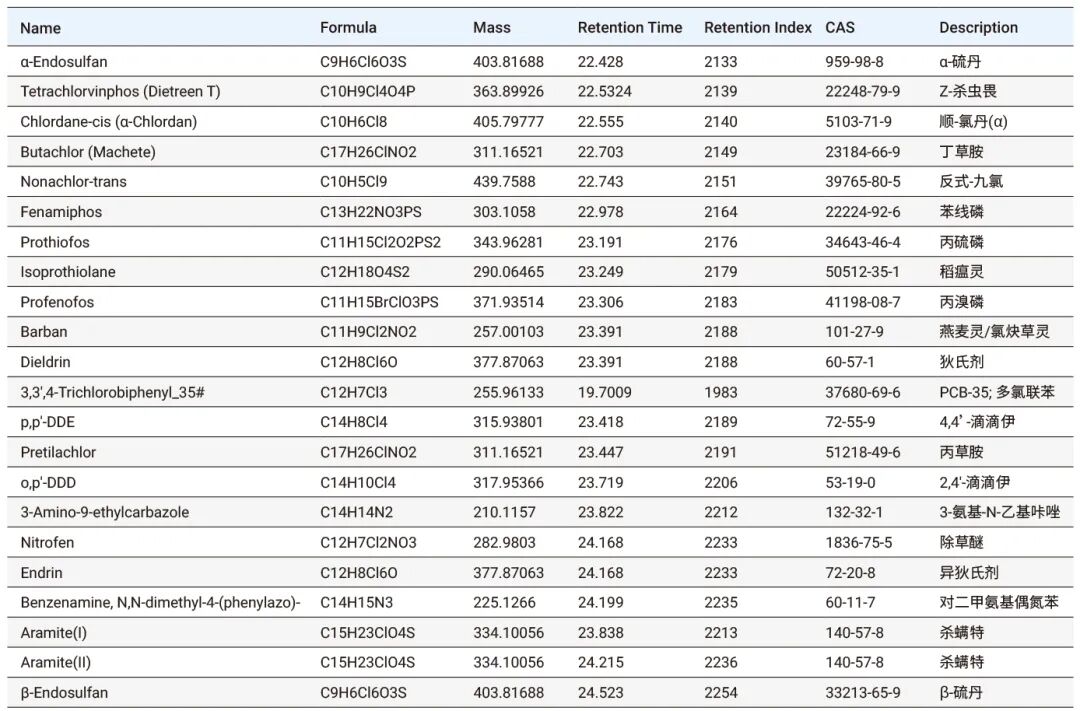This screenshot has height=711, width=1080.
Task: Click formula C11H9Cl2NO2
Action: click(x=368, y=331)
